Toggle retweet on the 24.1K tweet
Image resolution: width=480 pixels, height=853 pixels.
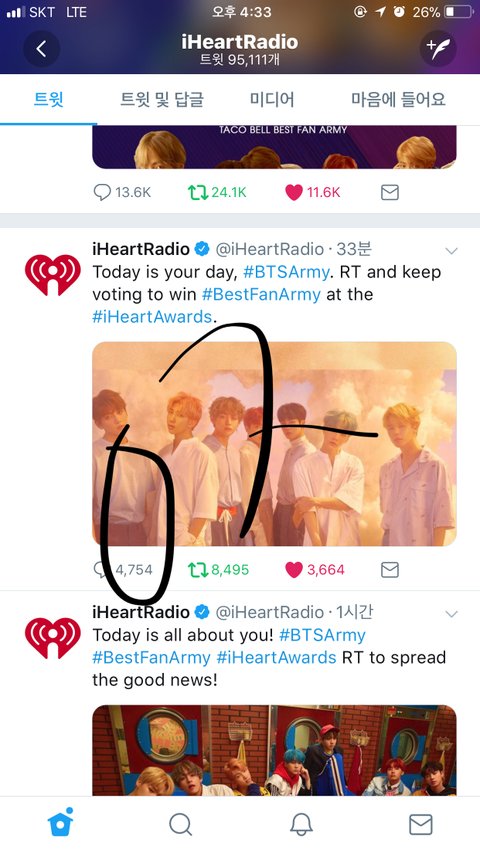(198, 192)
